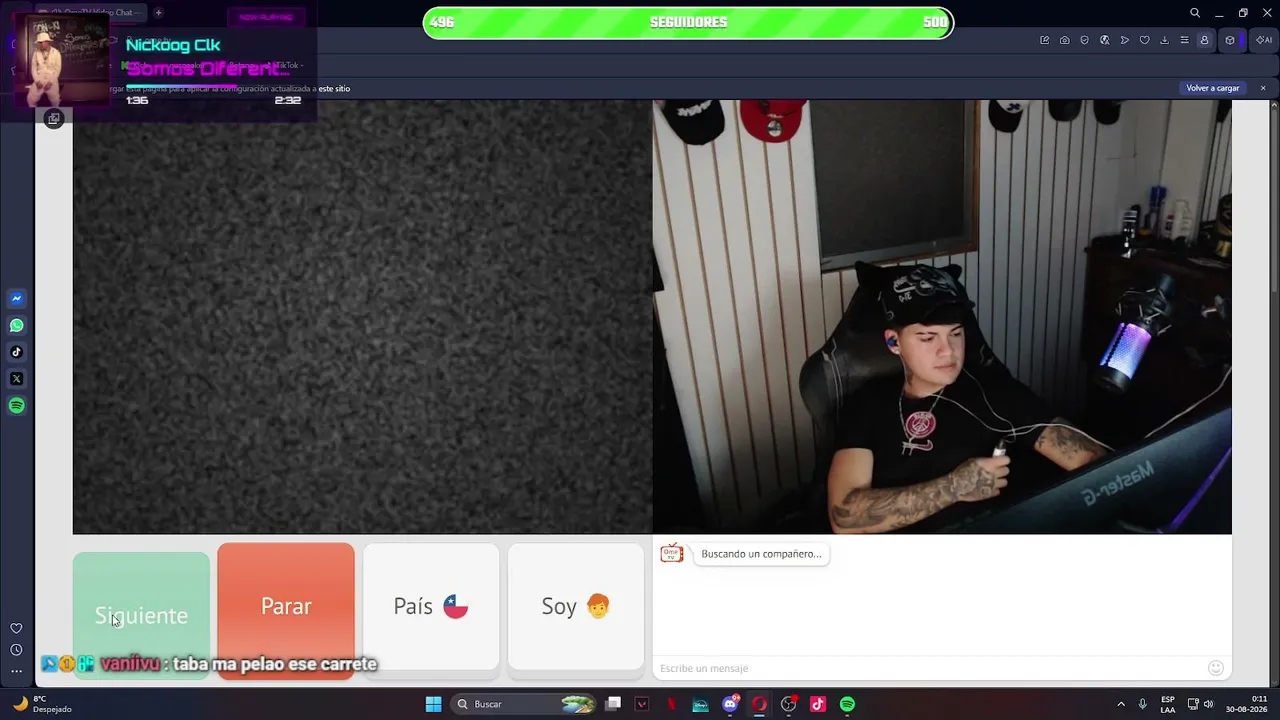Expand the system tray hidden icons chevron
Image resolution: width=1280 pixels, height=720 pixels.
(x=1121, y=704)
